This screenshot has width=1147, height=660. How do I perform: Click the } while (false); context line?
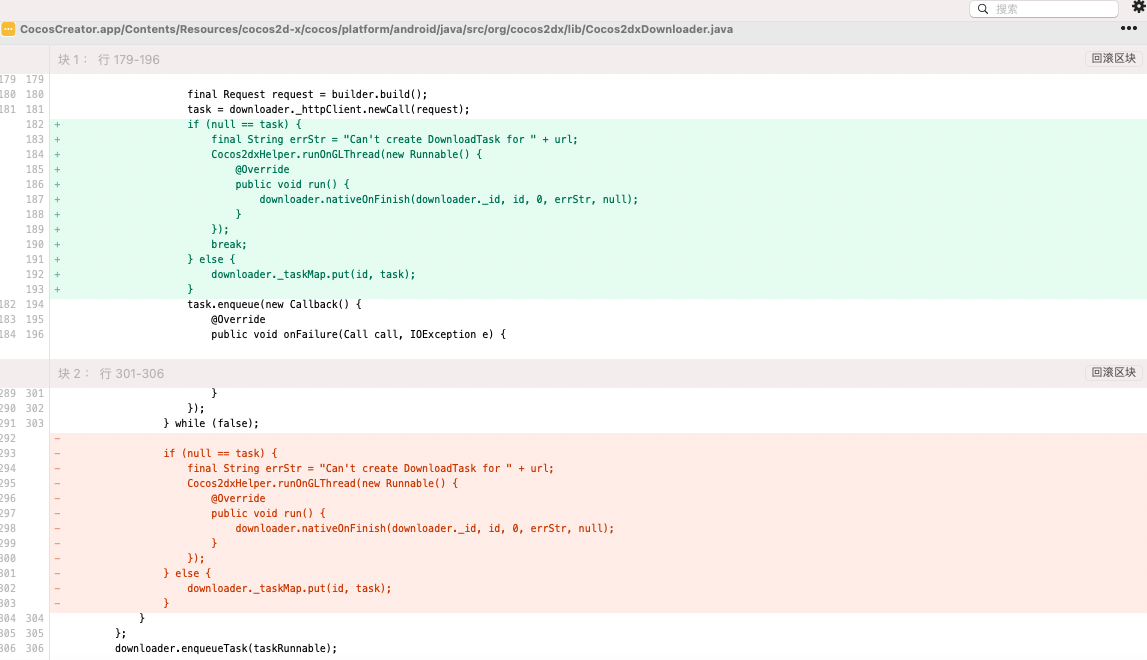click(x=211, y=424)
